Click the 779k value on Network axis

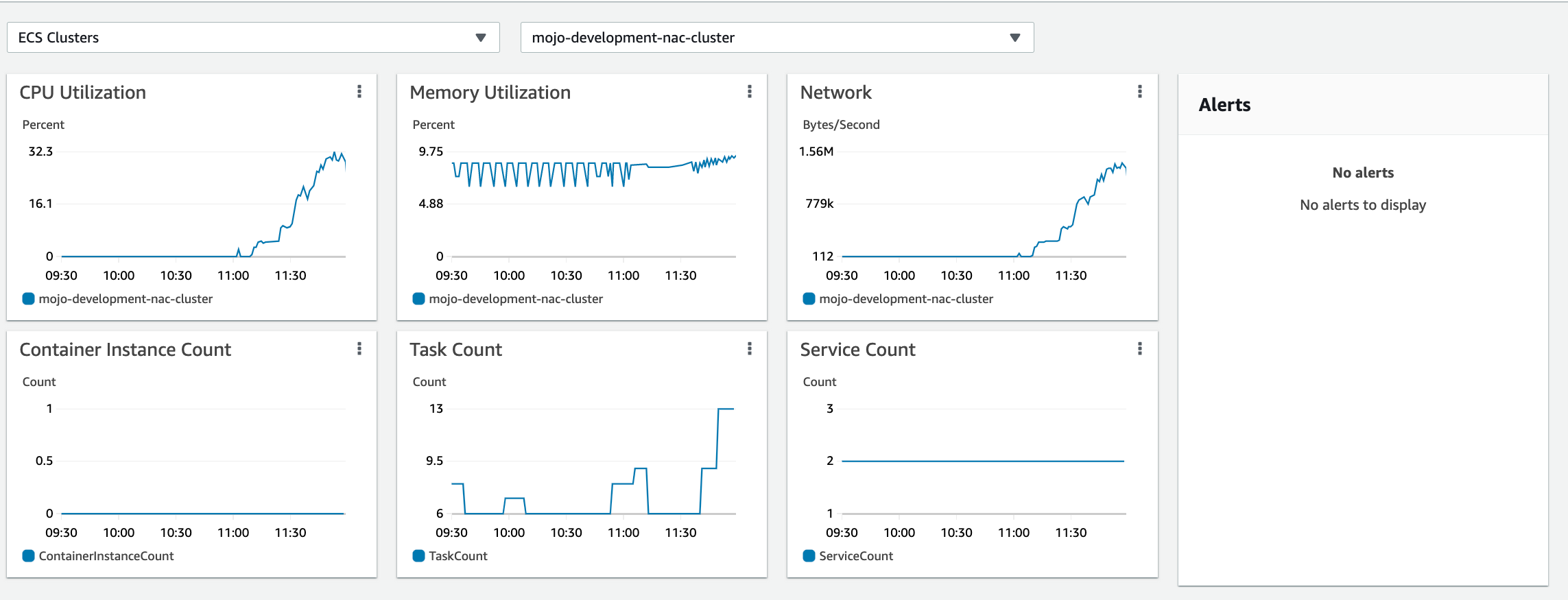820,204
